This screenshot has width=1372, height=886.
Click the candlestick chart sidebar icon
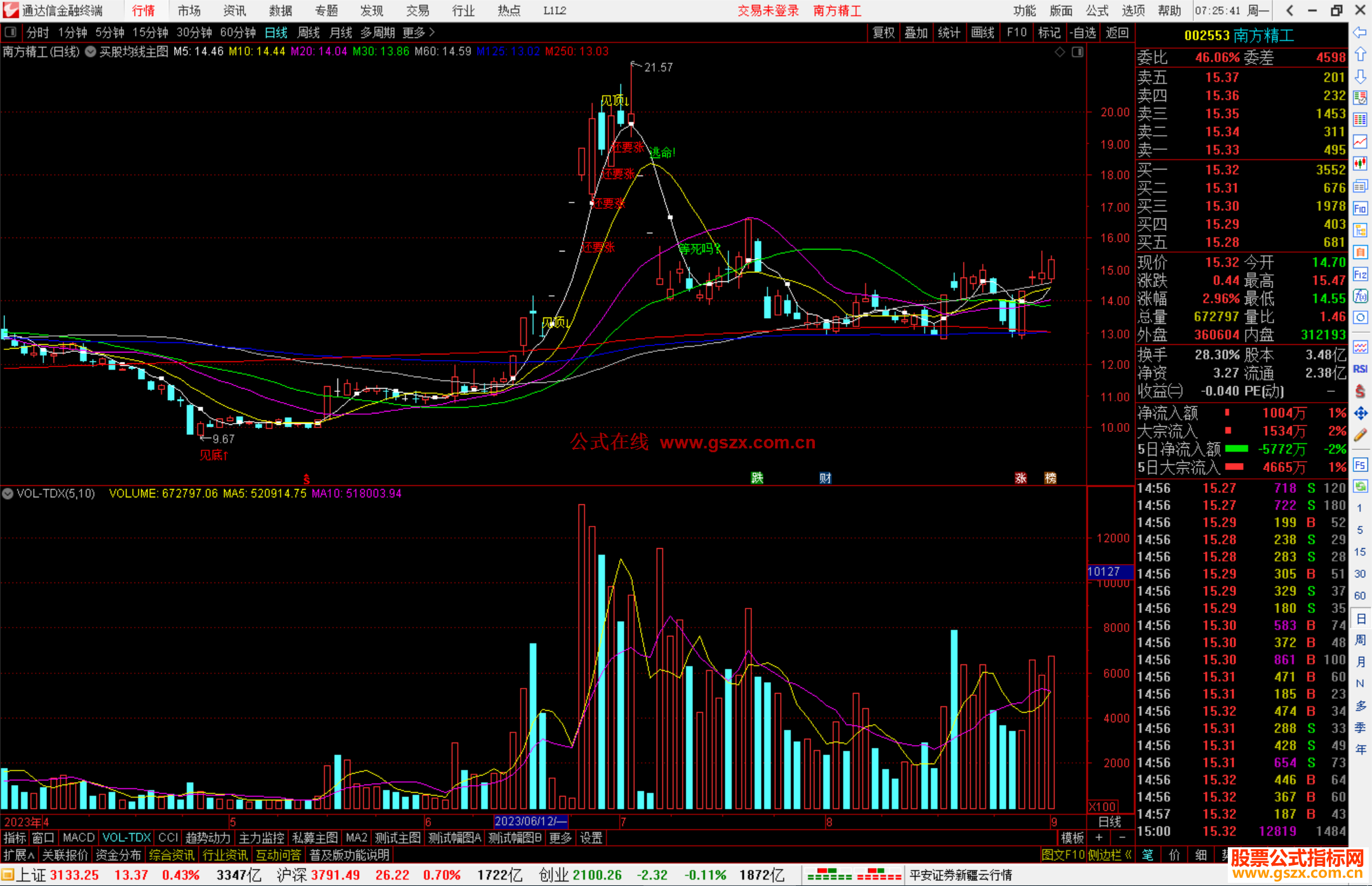(x=1360, y=163)
